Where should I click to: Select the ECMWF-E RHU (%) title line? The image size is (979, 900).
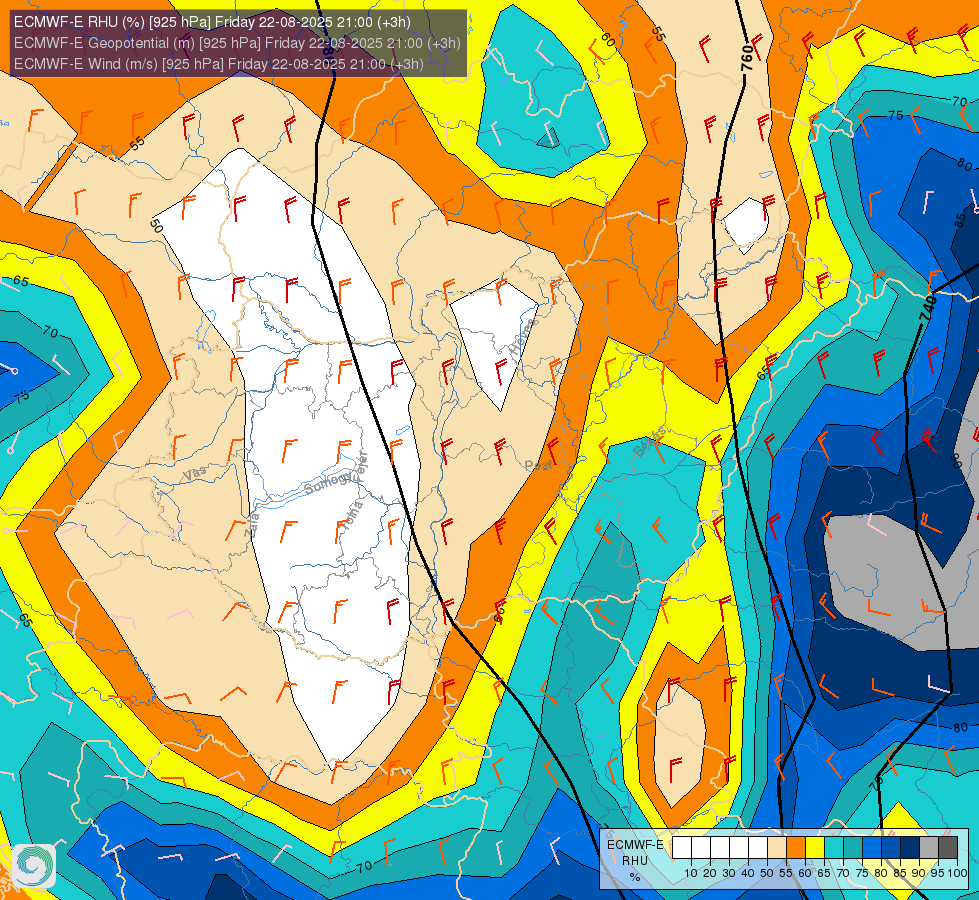(x=212, y=22)
